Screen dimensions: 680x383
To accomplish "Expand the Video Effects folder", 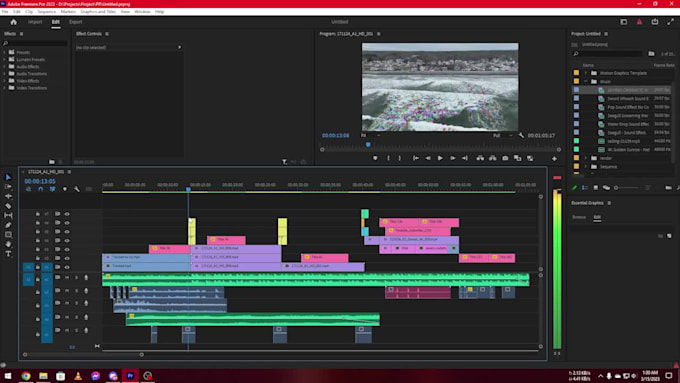I will 5,81.
